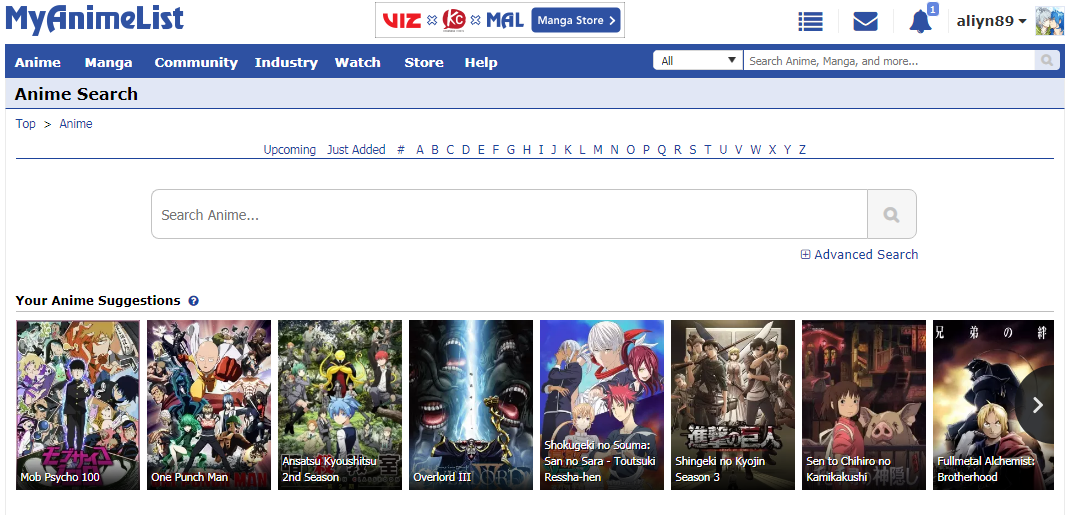Open the All search category dropdown
Screen dimensions: 1081x515
[x=698, y=61]
